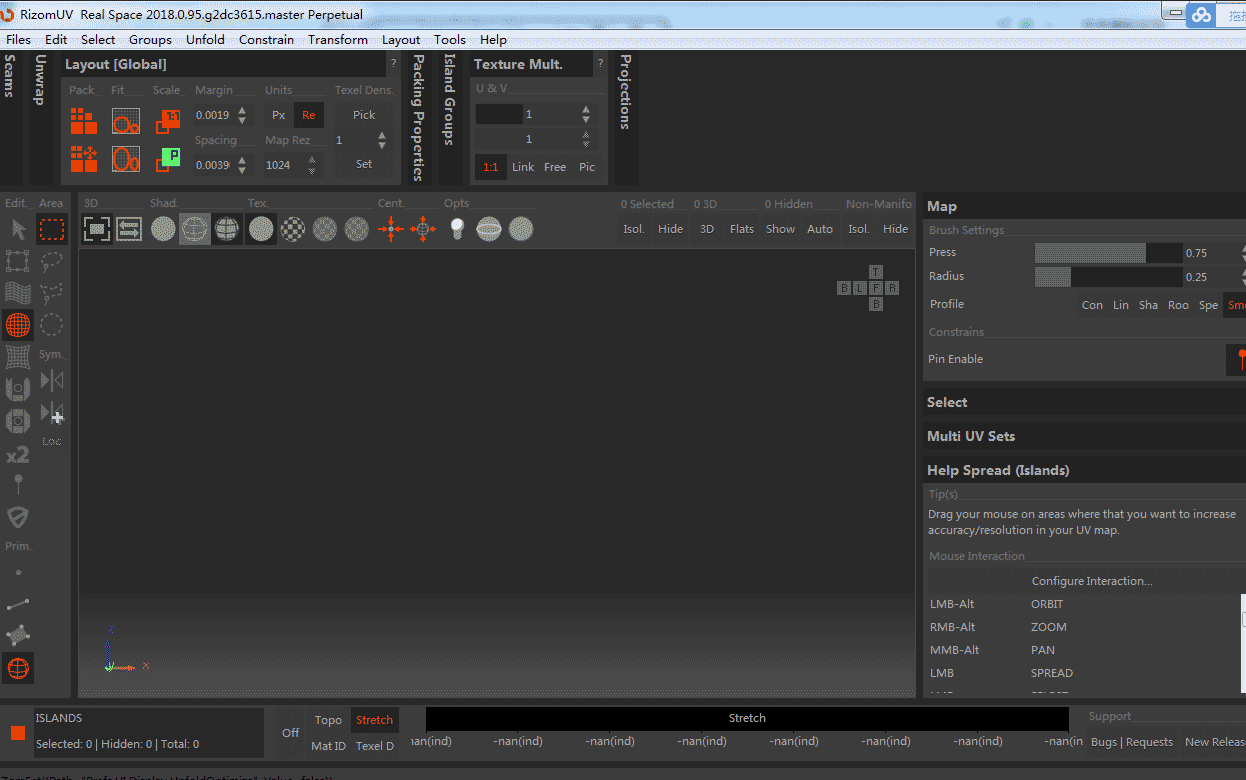Switch units to Px
Screen dimensions: 1246x780
point(279,115)
